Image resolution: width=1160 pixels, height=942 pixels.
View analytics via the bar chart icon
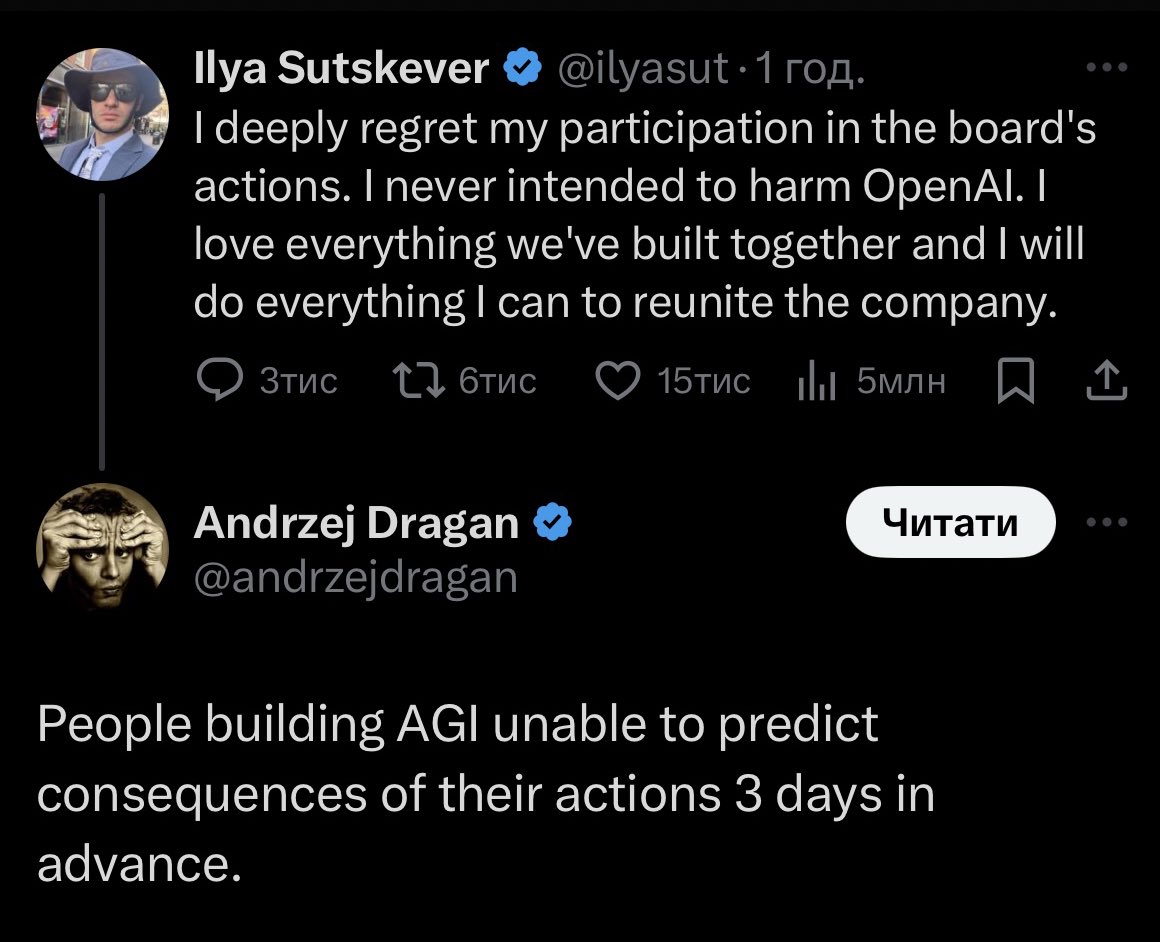(816, 380)
